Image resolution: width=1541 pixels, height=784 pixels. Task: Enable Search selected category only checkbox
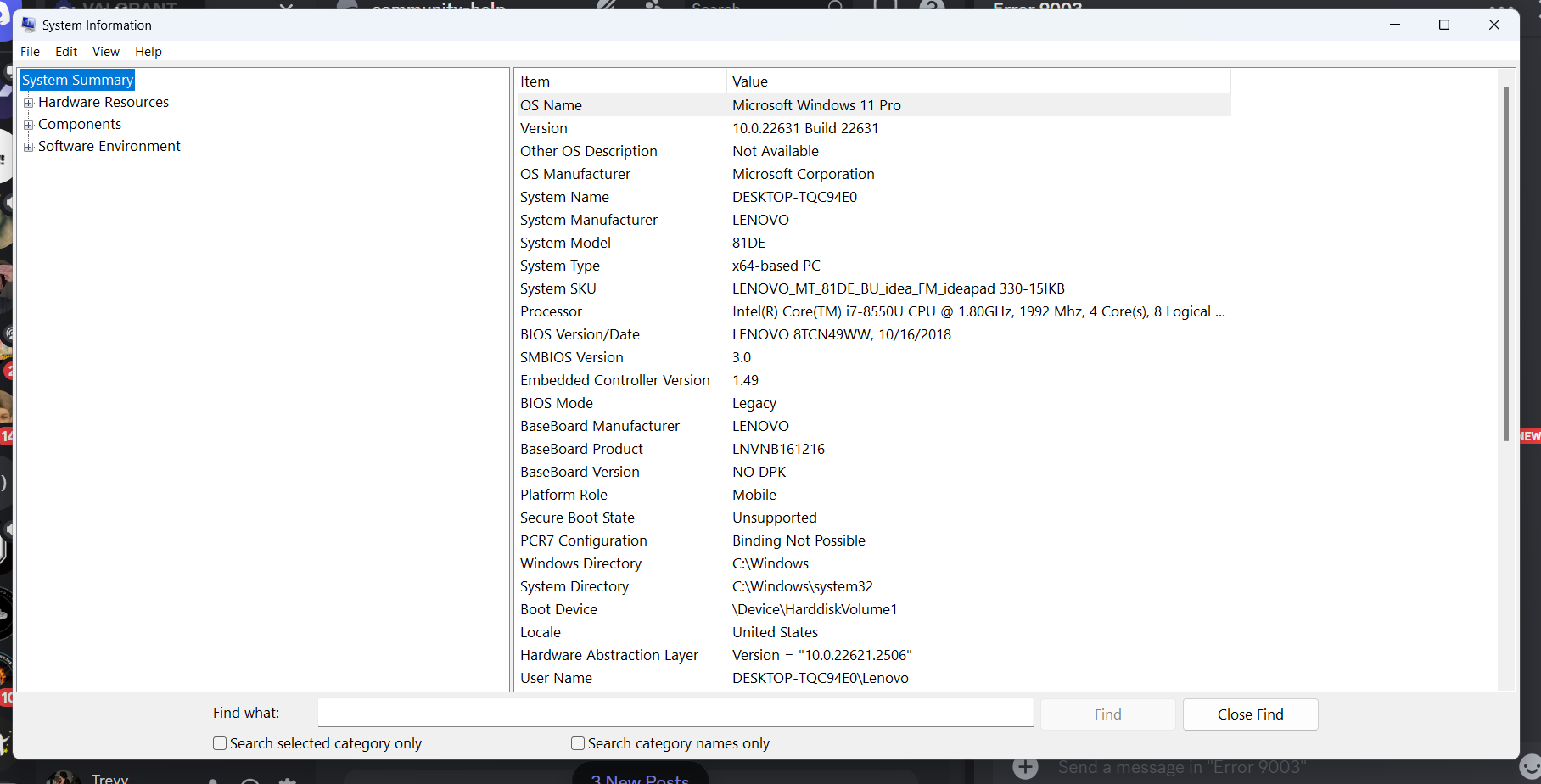tap(220, 743)
